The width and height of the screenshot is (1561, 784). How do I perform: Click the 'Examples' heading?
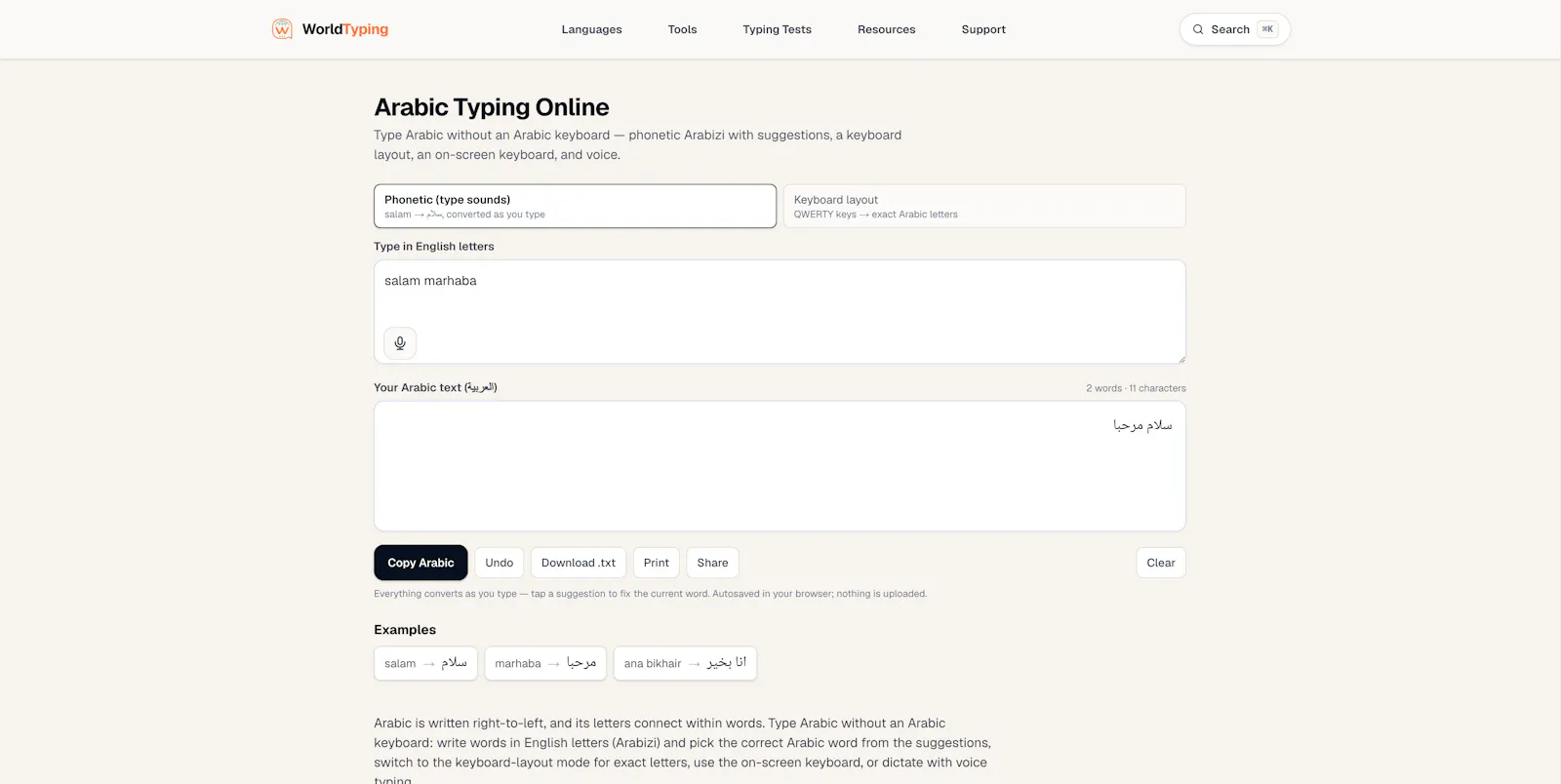[405, 630]
